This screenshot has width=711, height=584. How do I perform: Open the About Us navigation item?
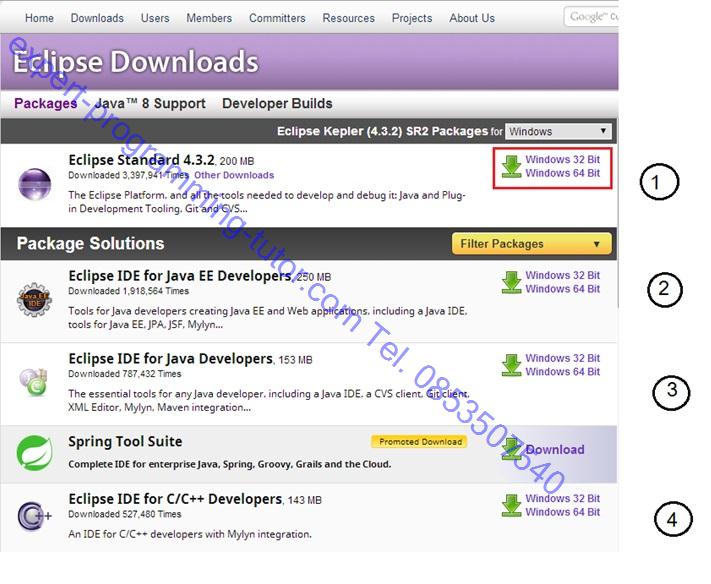point(472,18)
